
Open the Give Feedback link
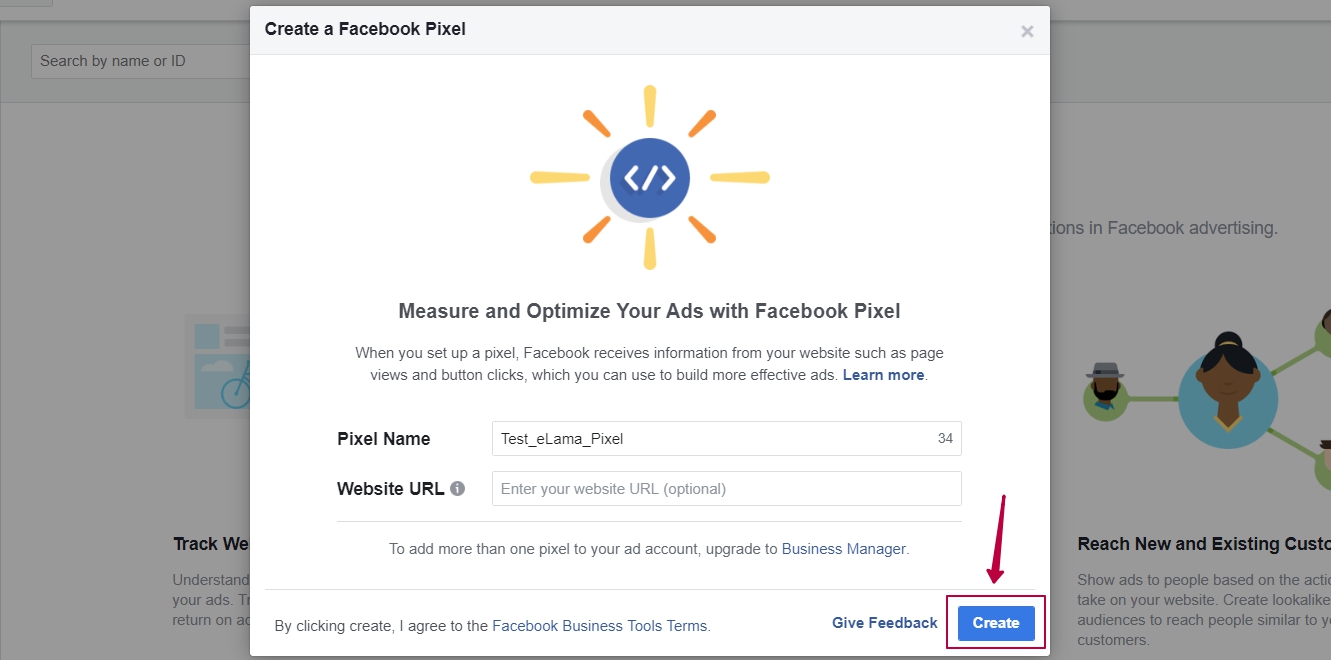pyautogui.click(x=885, y=622)
